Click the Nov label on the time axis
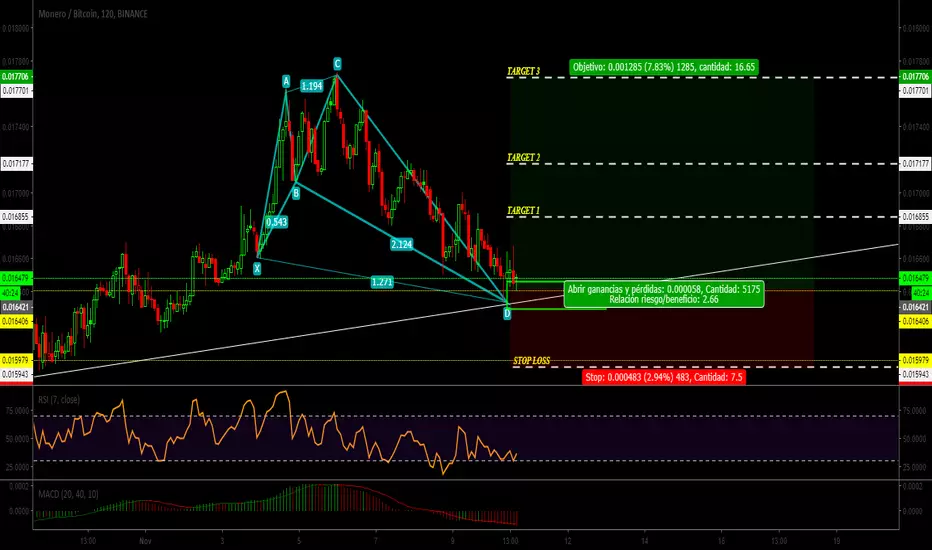932x550 pixels. tap(145, 541)
